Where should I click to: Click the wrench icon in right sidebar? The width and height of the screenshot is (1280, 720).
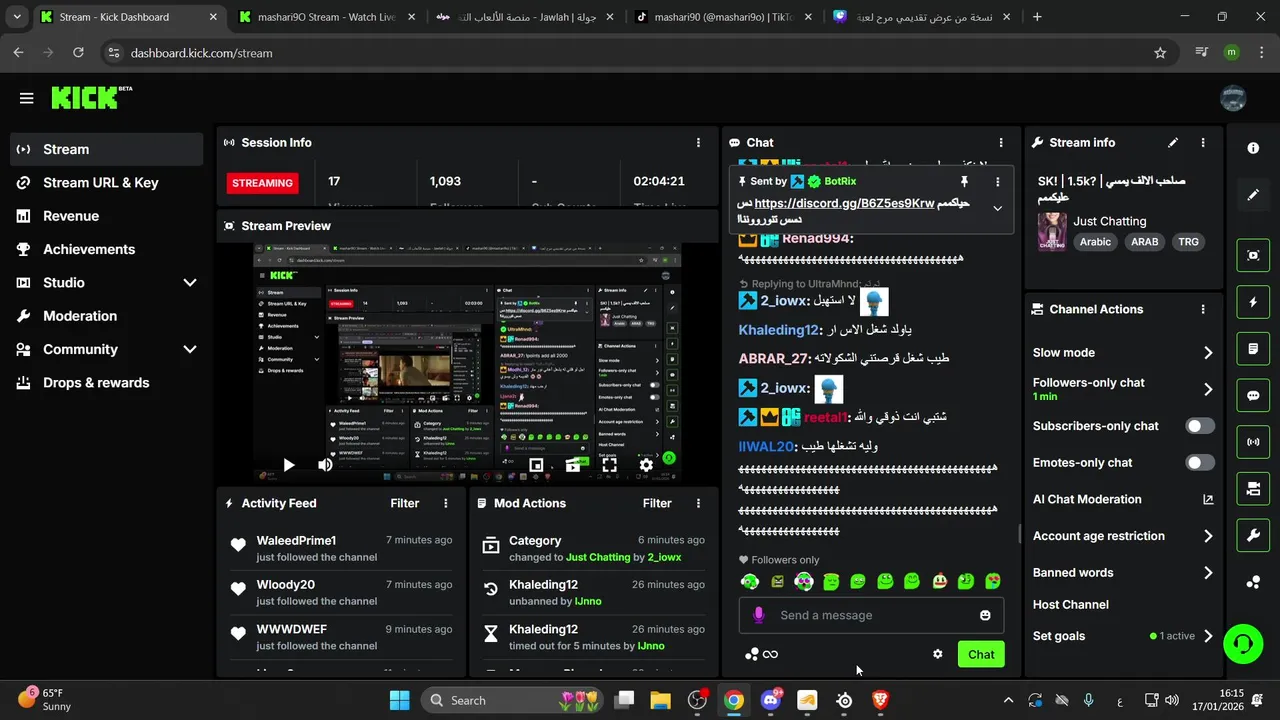pyautogui.click(x=1253, y=535)
